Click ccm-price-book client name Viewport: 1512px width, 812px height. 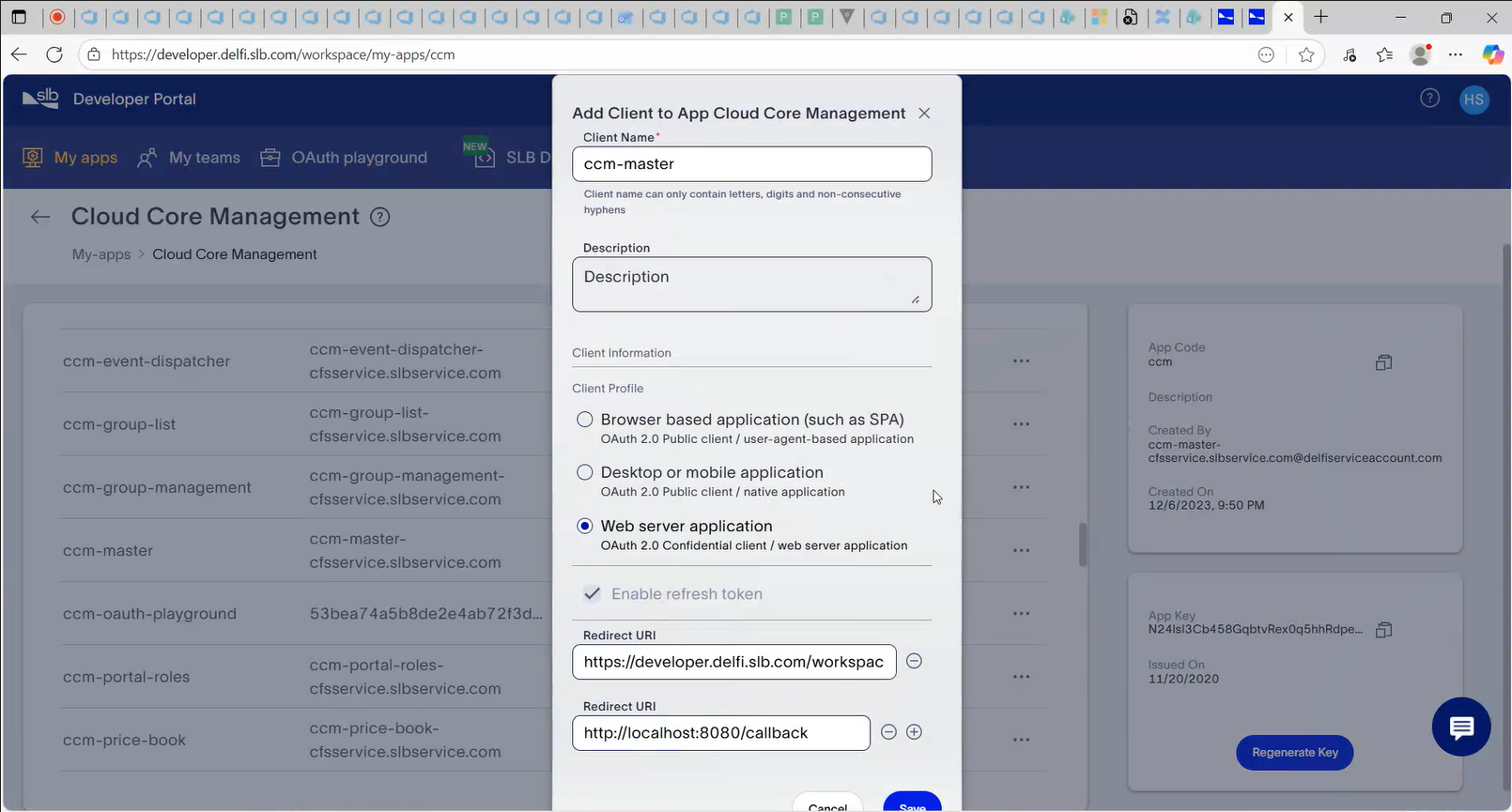[x=124, y=740]
